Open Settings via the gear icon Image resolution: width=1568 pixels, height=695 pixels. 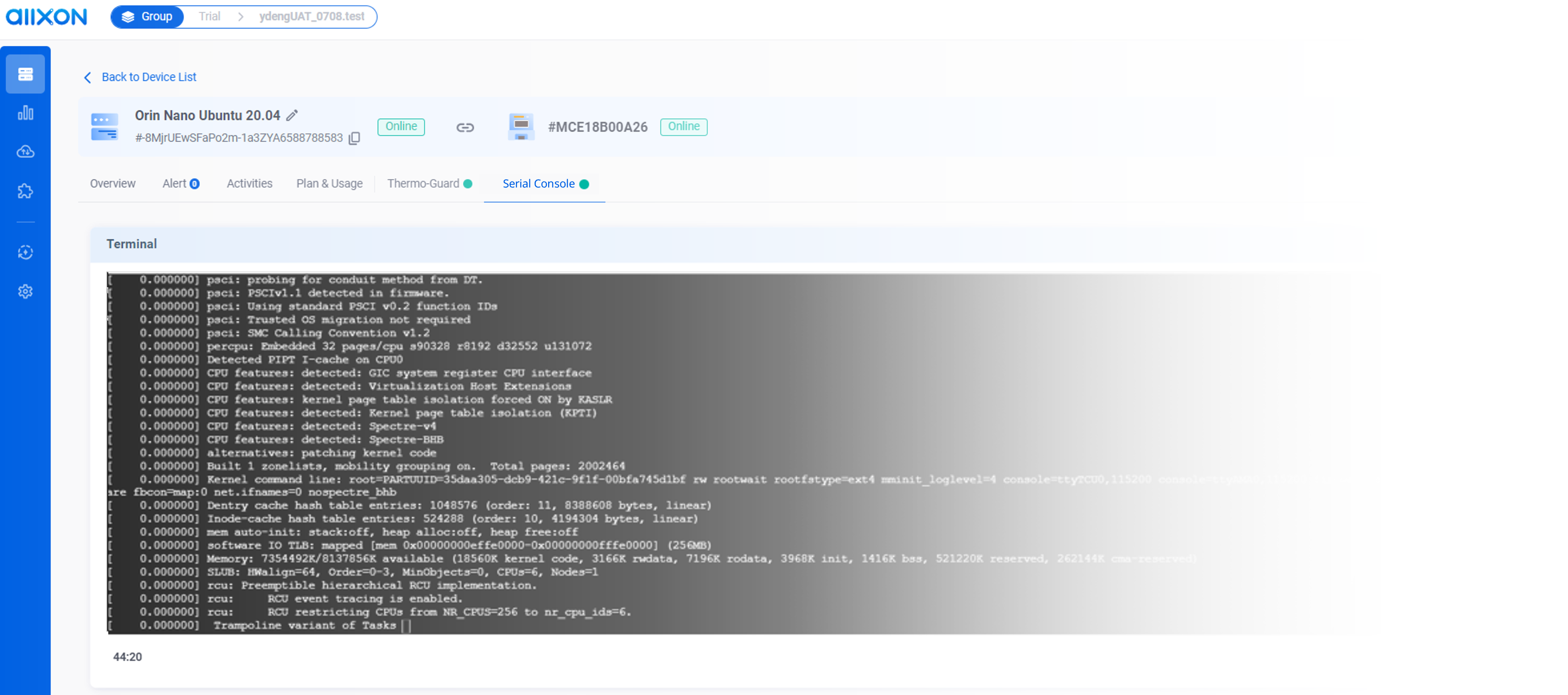point(25,291)
